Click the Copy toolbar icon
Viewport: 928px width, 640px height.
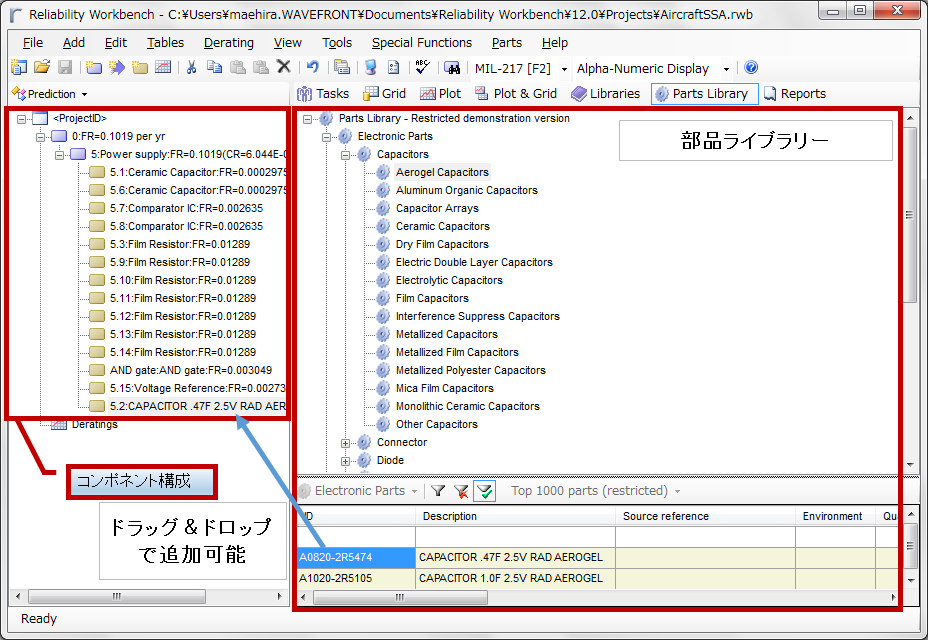214,67
